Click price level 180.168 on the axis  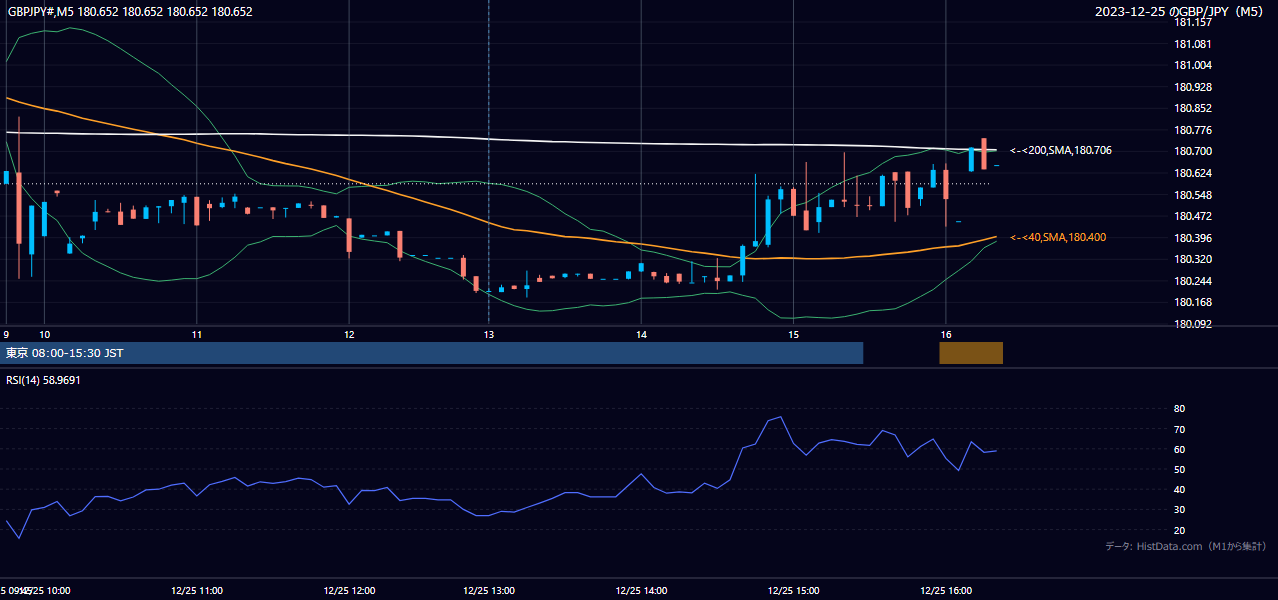pos(1192,302)
